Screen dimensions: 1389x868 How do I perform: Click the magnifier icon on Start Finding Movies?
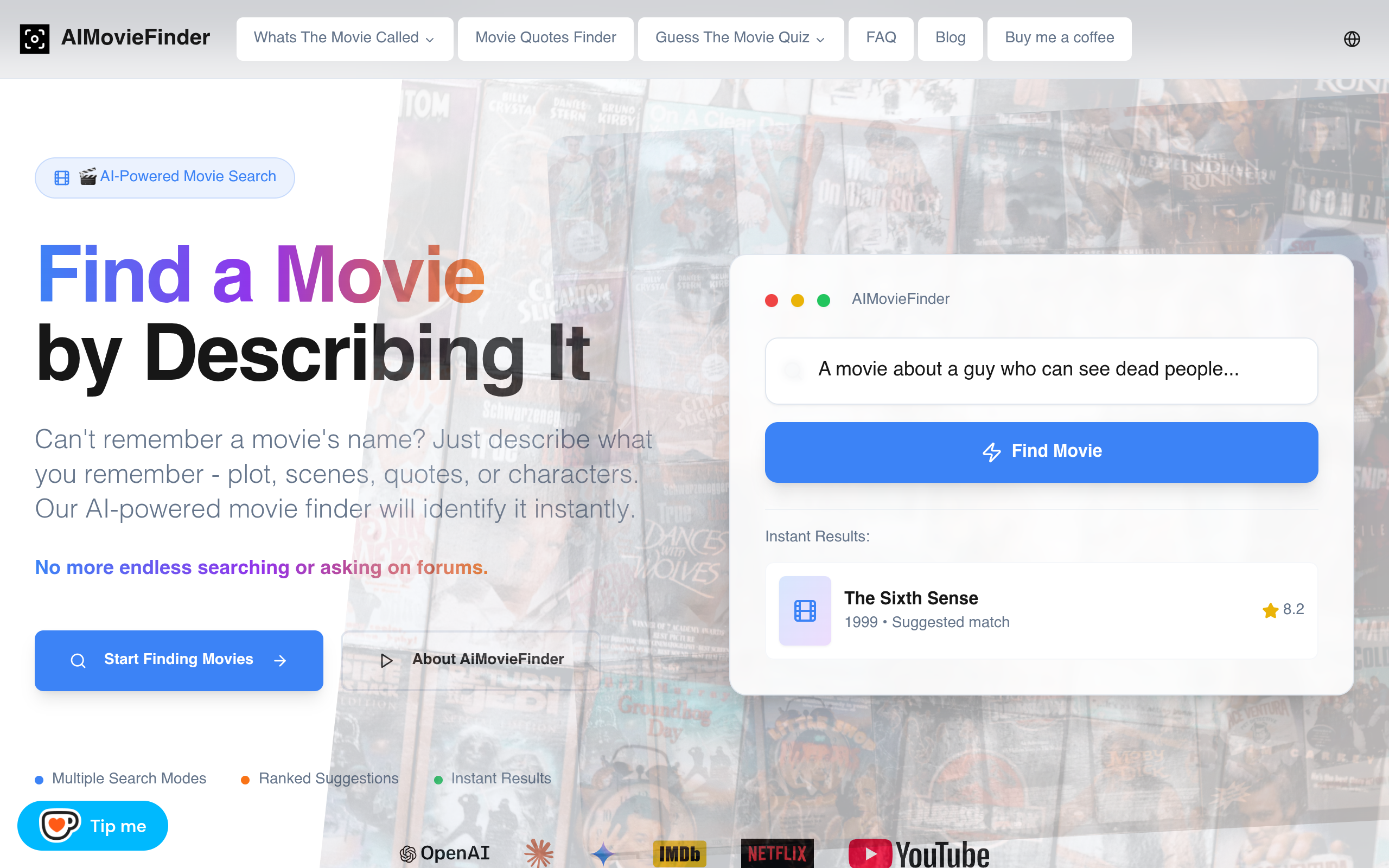78,661
